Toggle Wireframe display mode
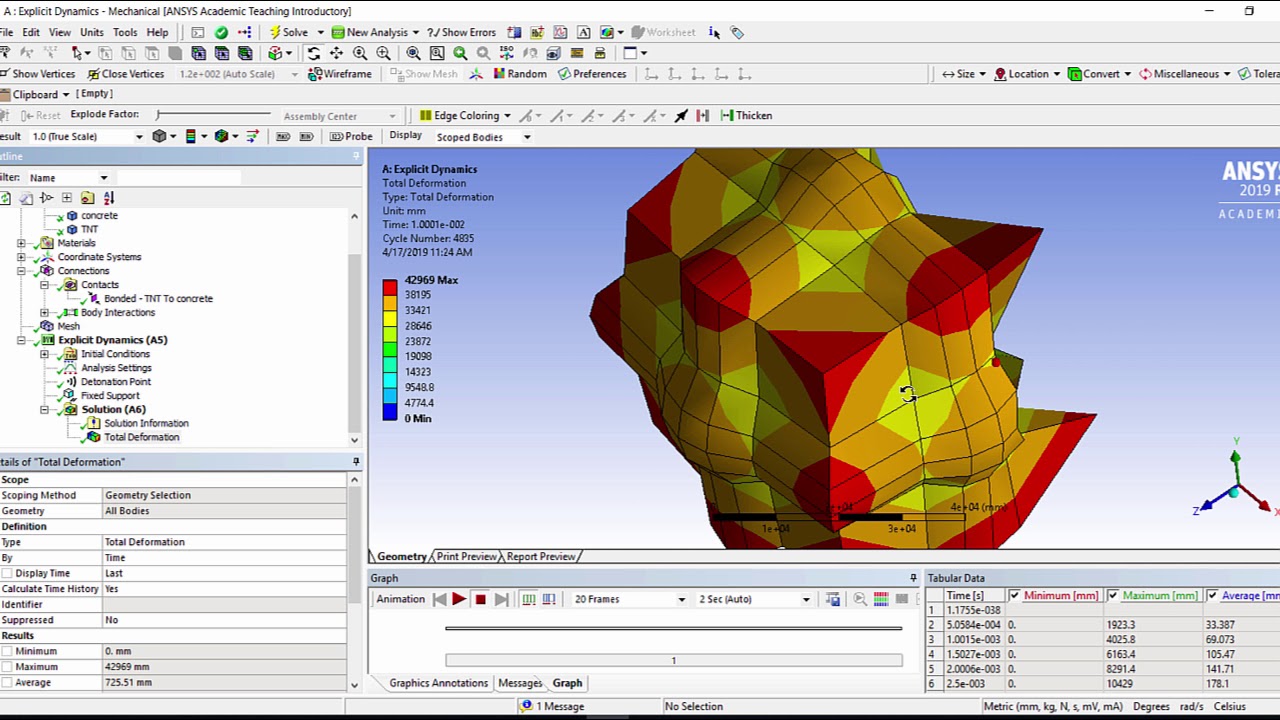This screenshot has width=1280, height=720. click(x=340, y=74)
